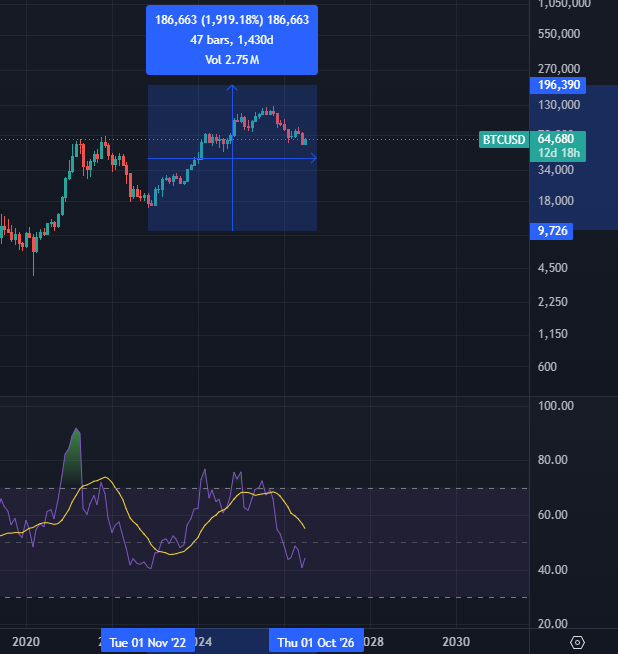618x654 pixels.
Task: Click the green RSI overbought peak area
Action: click(x=73, y=461)
